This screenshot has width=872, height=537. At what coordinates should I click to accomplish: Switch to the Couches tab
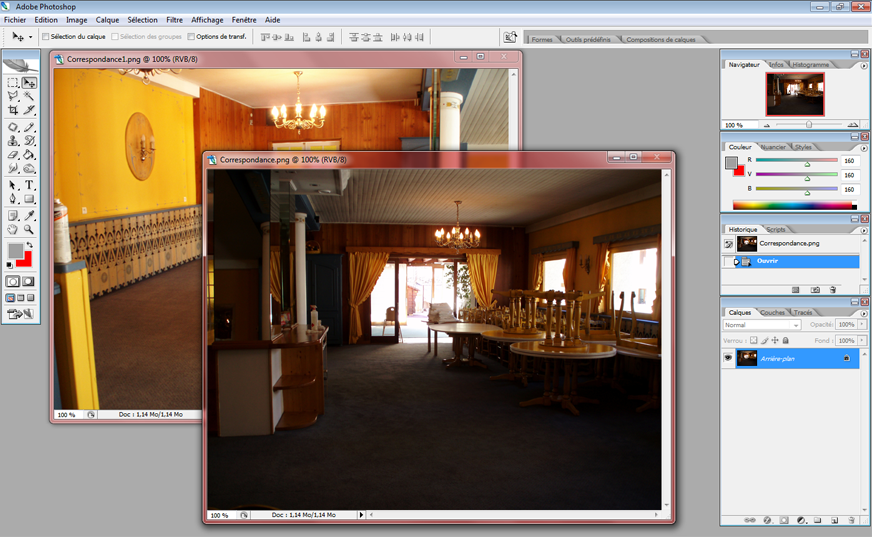pos(772,312)
